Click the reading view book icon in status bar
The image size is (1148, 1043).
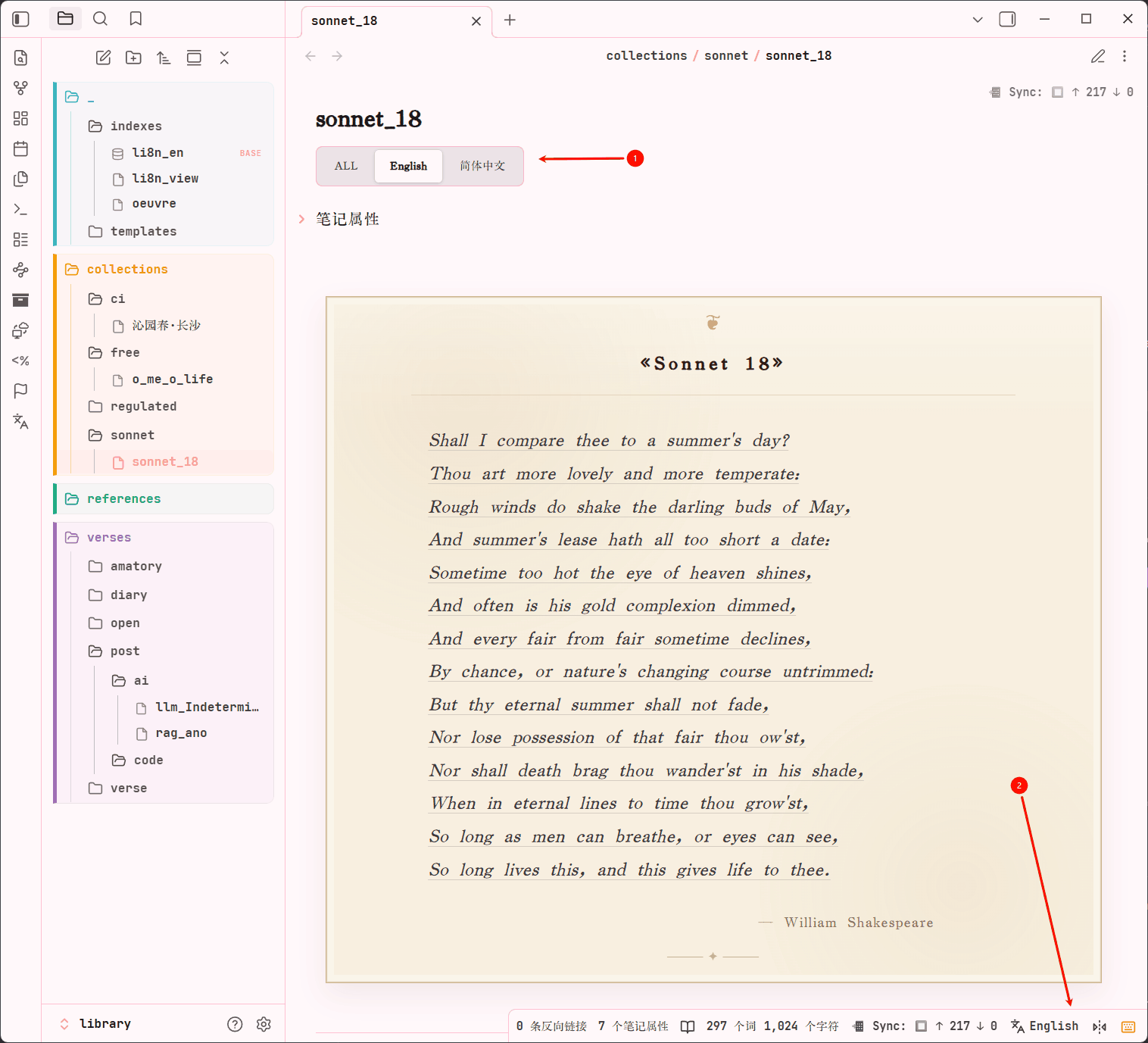[x=688, y=1026]
